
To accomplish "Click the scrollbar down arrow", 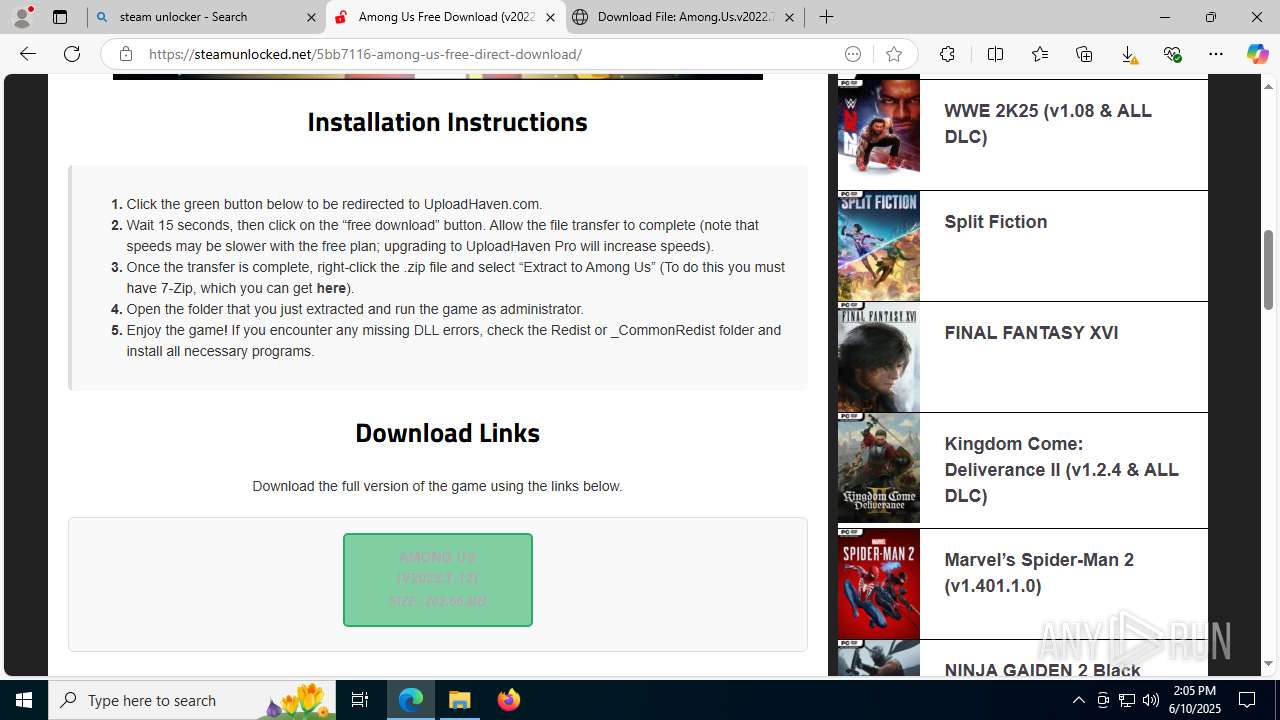I will coord(1269,663).
